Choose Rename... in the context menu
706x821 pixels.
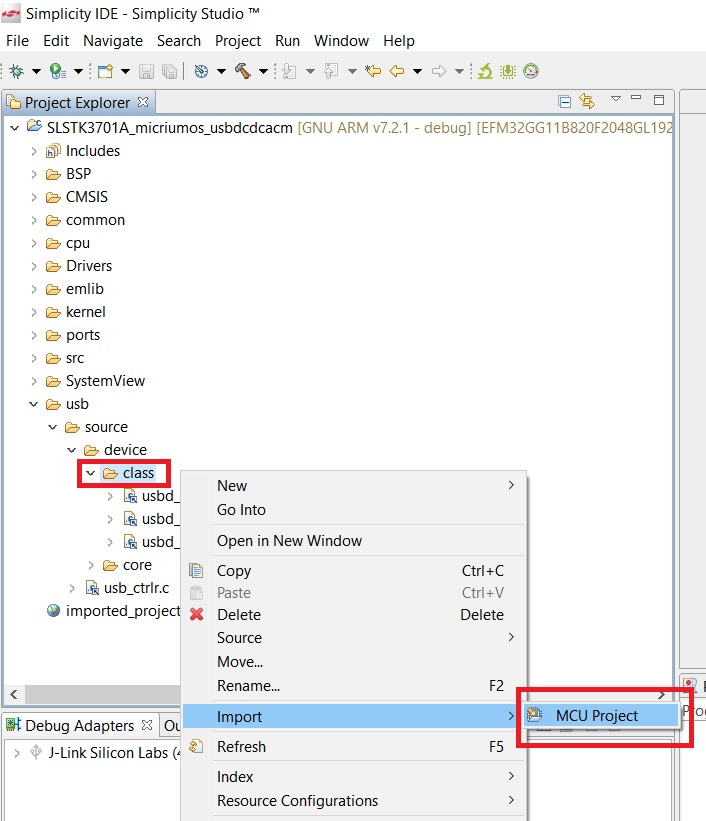[x=354, y=685]
